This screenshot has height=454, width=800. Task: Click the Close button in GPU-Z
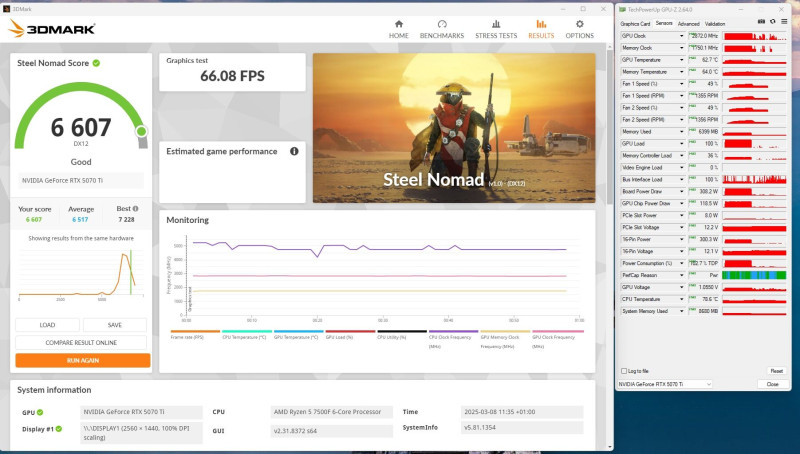[772, 384]
